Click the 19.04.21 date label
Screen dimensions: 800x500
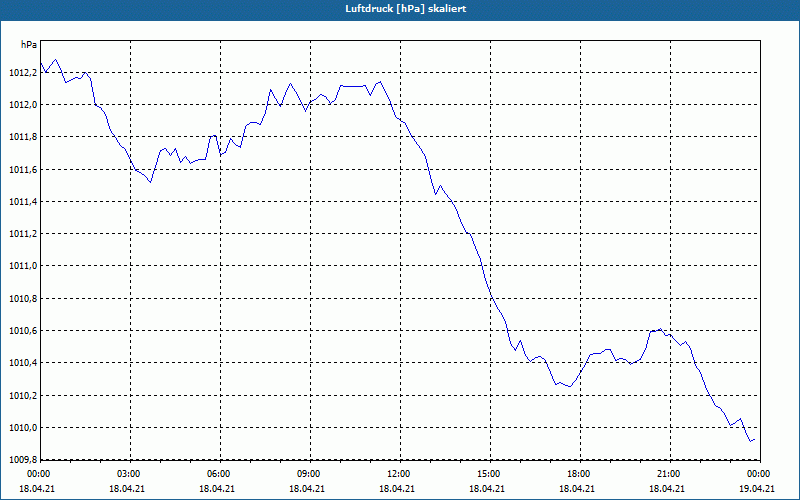pyautogui.click(x=756, y=489)
